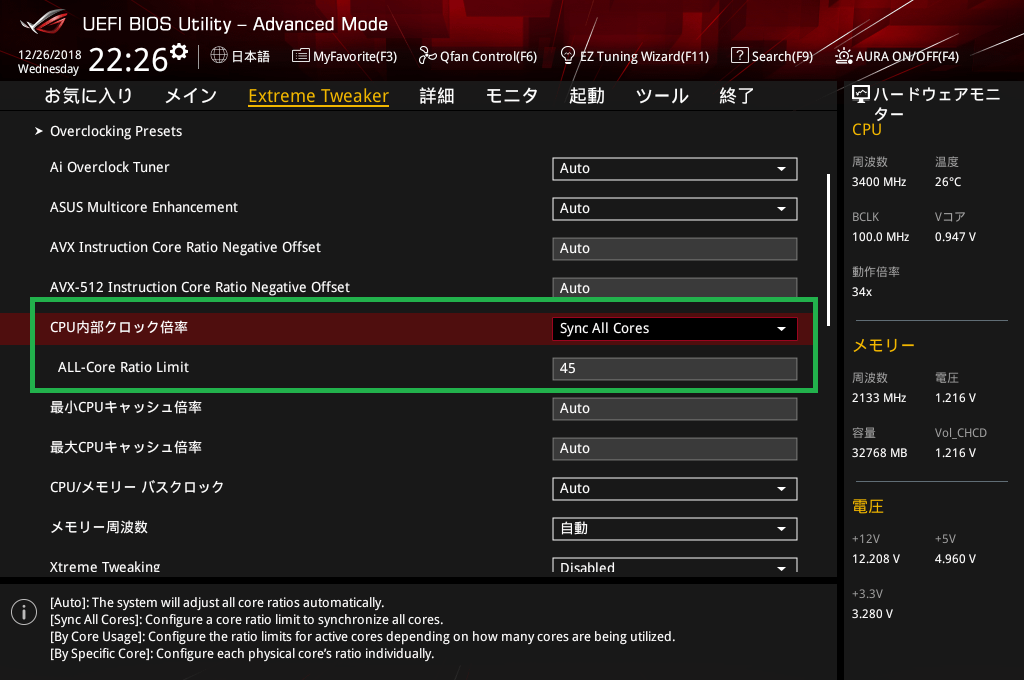Open Ai Overclock Tuner dropdown
Viewport: 1024px width, 680px height.
[x=675, y=169]
